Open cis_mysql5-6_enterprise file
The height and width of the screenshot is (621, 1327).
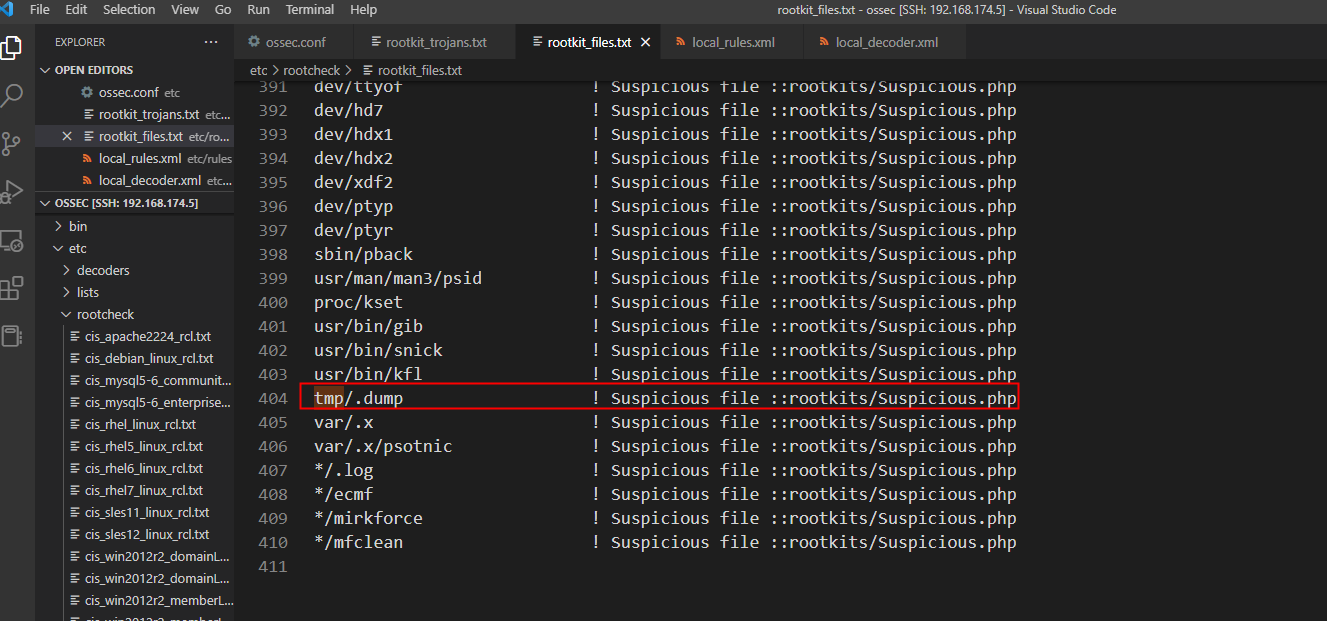pos(158,402)
